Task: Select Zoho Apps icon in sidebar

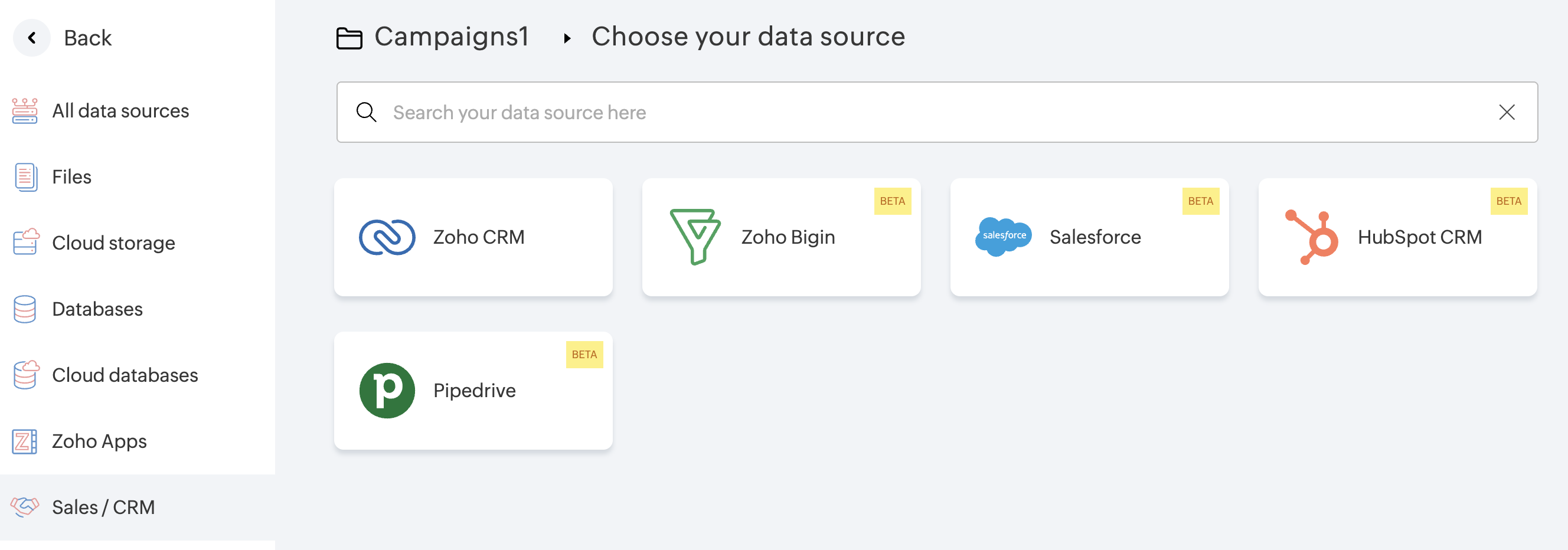Action: click(25, 441)
